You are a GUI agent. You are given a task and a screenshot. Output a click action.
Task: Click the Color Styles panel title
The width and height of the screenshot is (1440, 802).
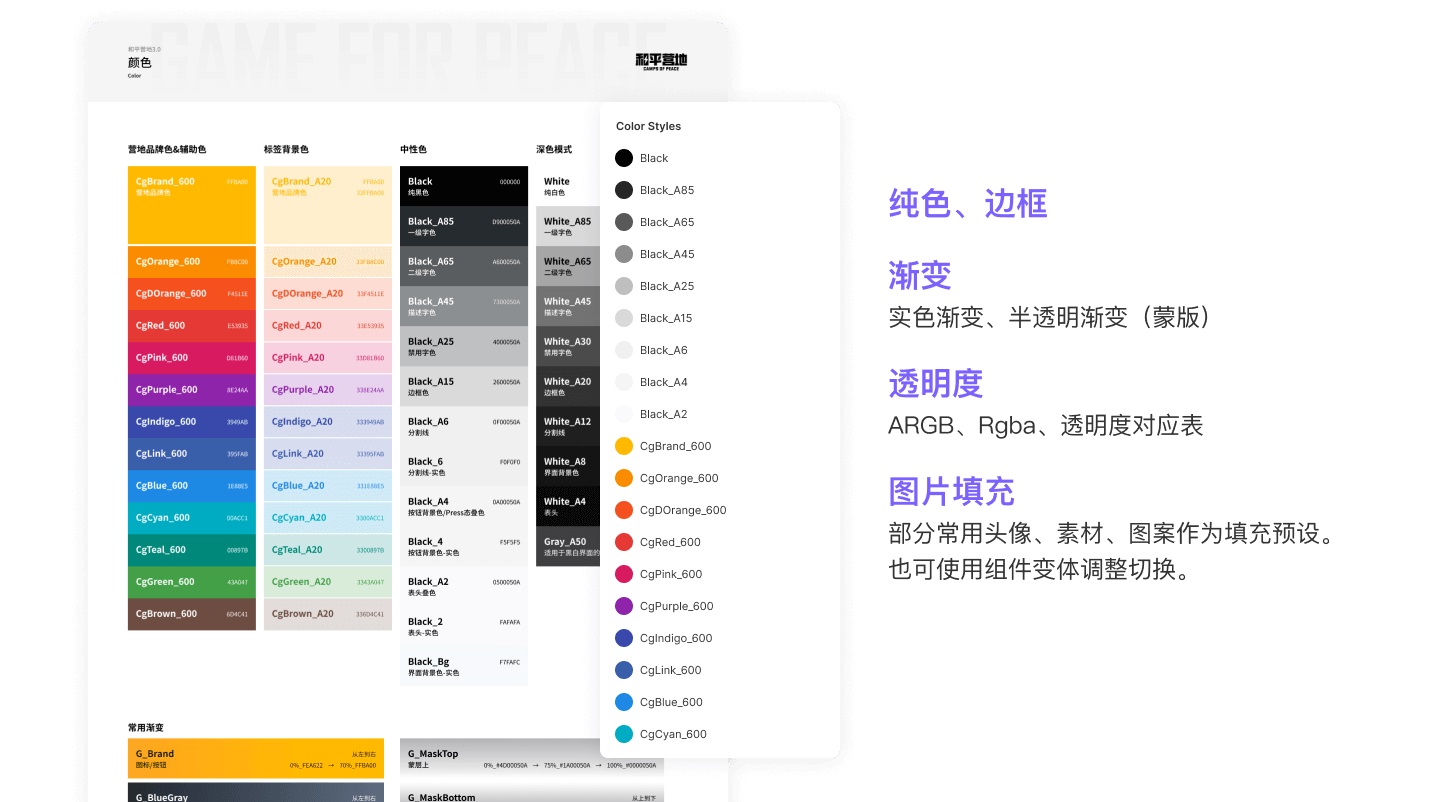click(x=648, y=126)
